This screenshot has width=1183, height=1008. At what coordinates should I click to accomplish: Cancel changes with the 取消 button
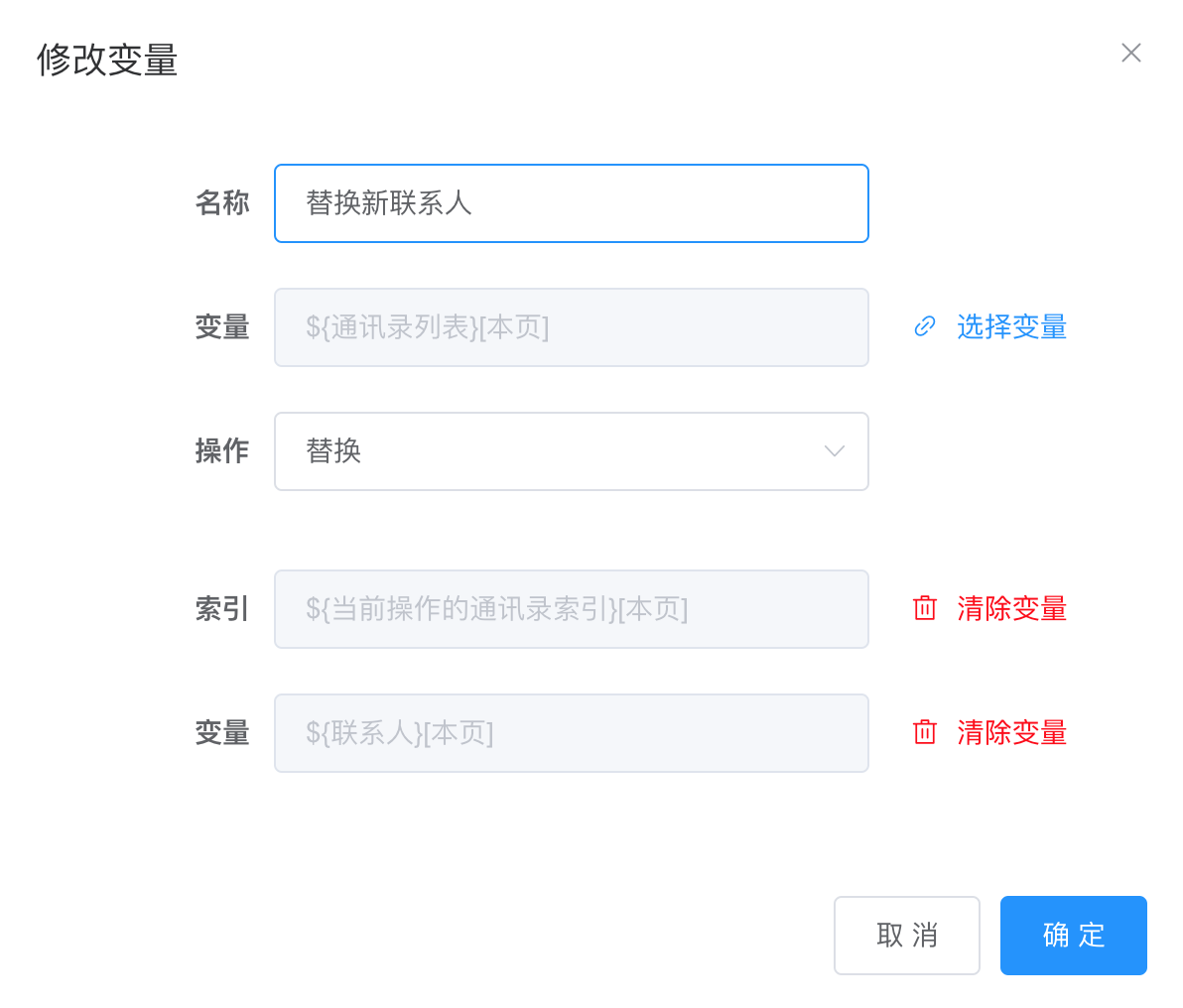907,936
